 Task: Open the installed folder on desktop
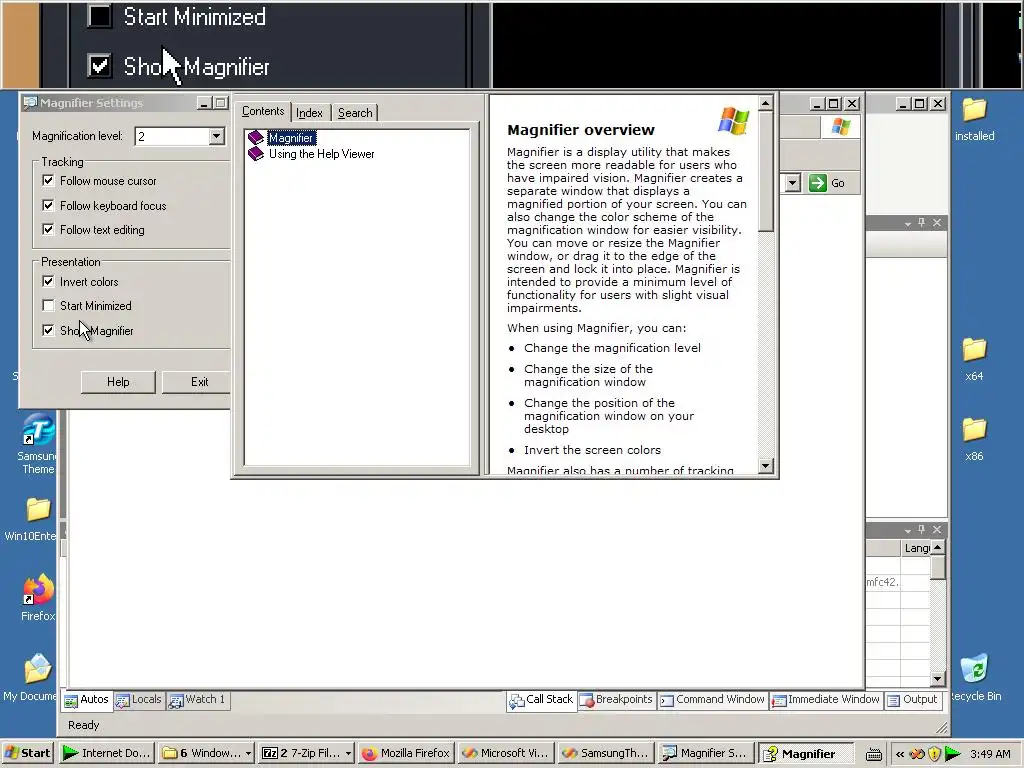(974, 119)
